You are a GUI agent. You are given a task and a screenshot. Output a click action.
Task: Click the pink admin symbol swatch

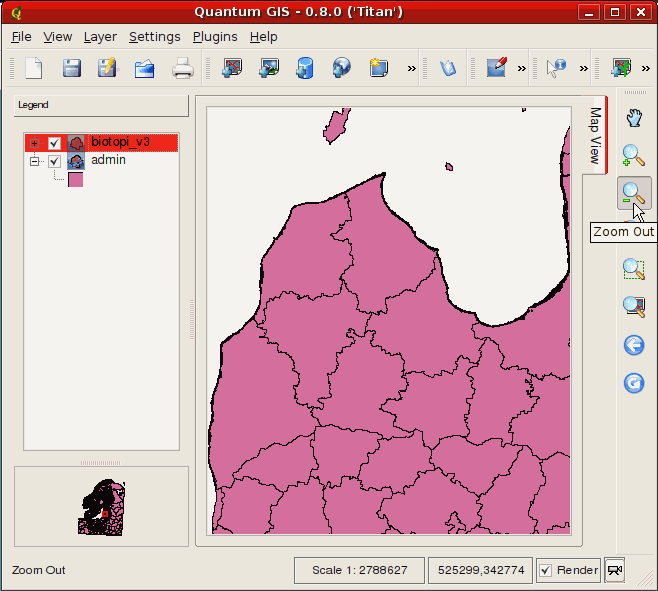(x=76, y=180)
